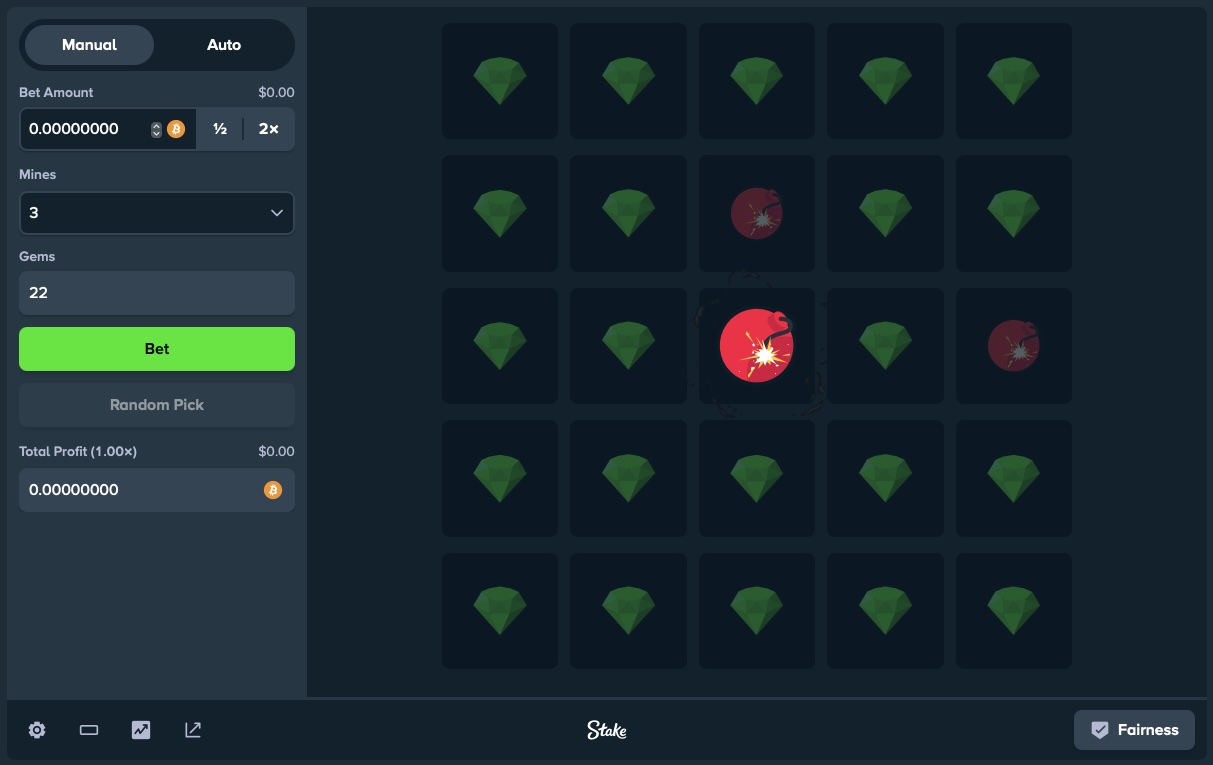Viewport: 1213px width, 765px height.
Task: Click the dimmed bomb in the rightmost column
Action: [1013, 346]
